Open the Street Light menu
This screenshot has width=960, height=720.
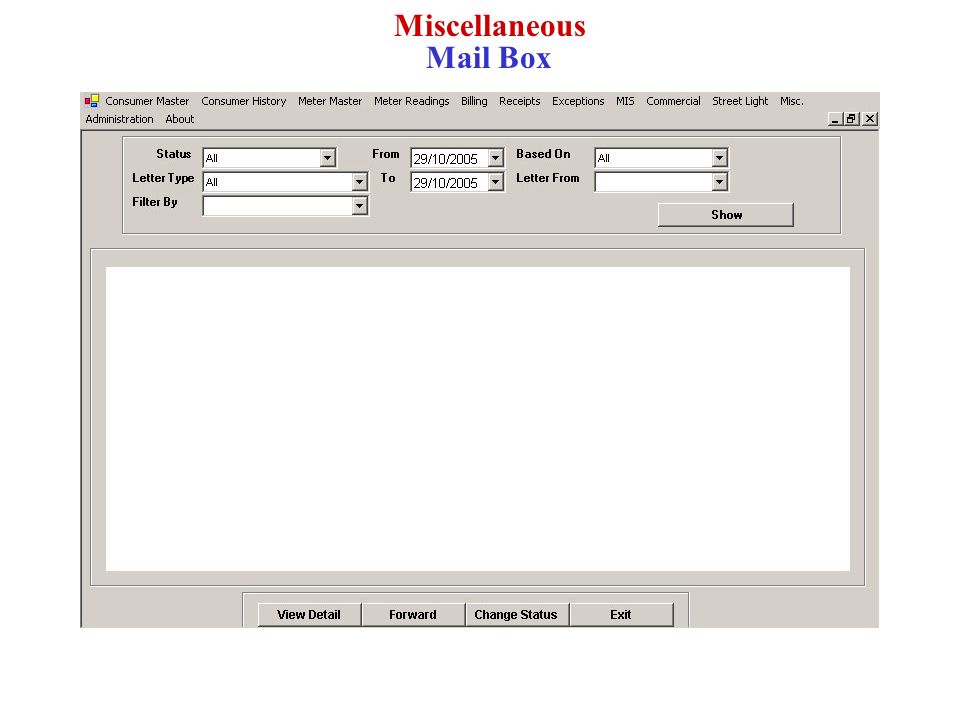740,101
